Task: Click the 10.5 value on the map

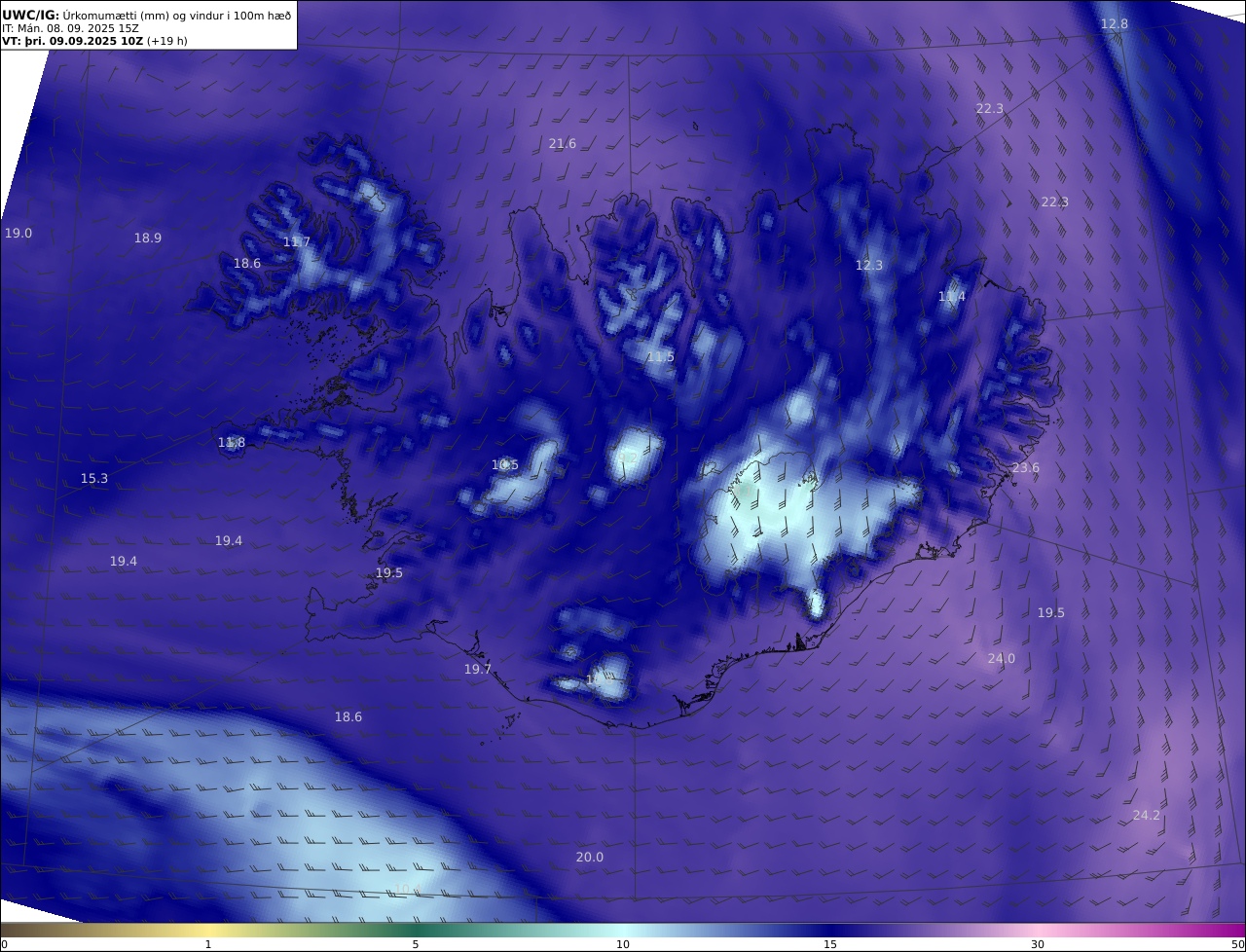Action: point(505,464)
